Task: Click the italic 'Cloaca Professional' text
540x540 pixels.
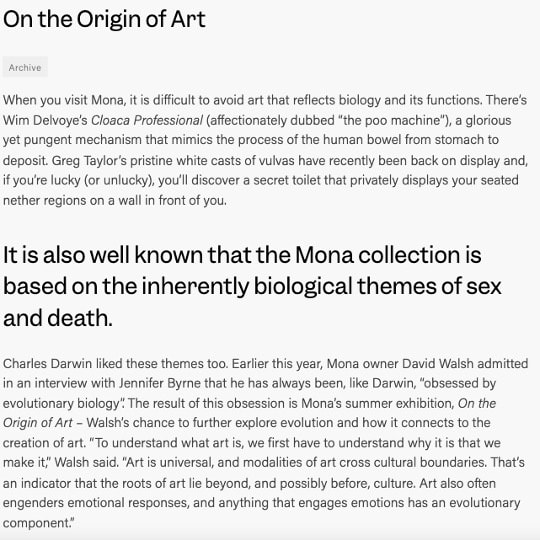Action: 147,121
